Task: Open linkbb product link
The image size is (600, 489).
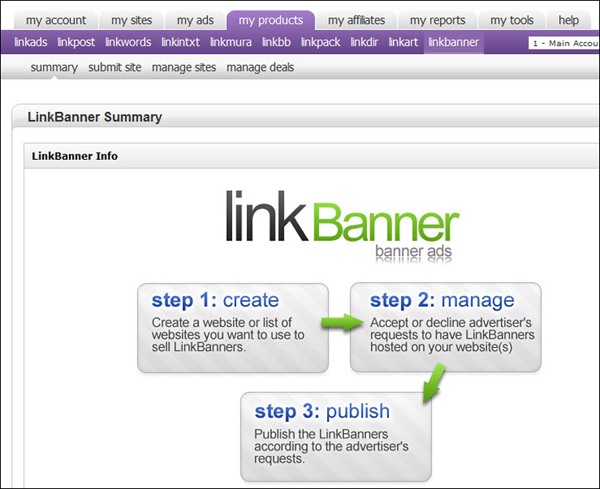Action: tap(276, 42)
